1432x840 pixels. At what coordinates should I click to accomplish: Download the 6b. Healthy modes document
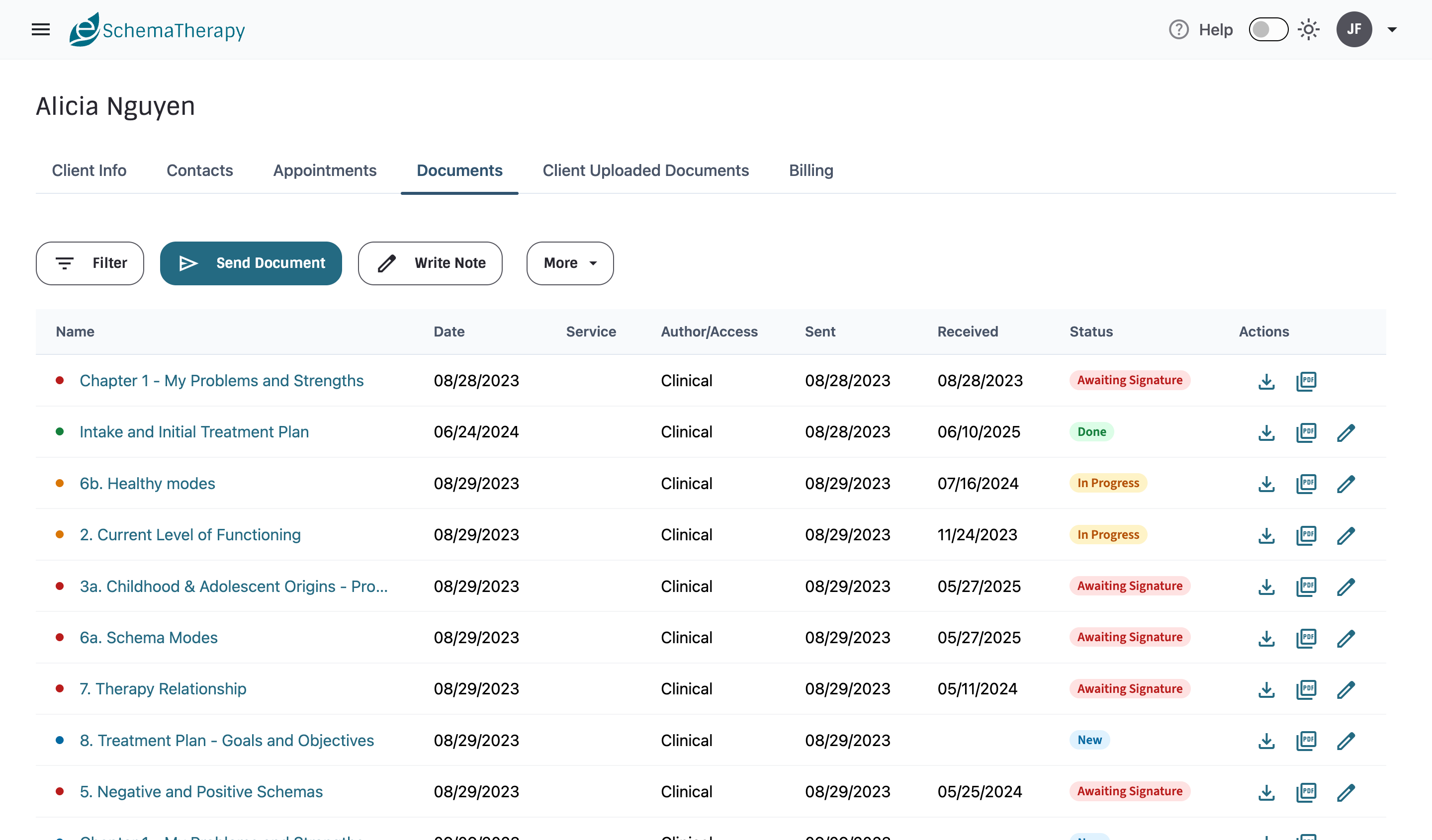(x=1266, y=484)
